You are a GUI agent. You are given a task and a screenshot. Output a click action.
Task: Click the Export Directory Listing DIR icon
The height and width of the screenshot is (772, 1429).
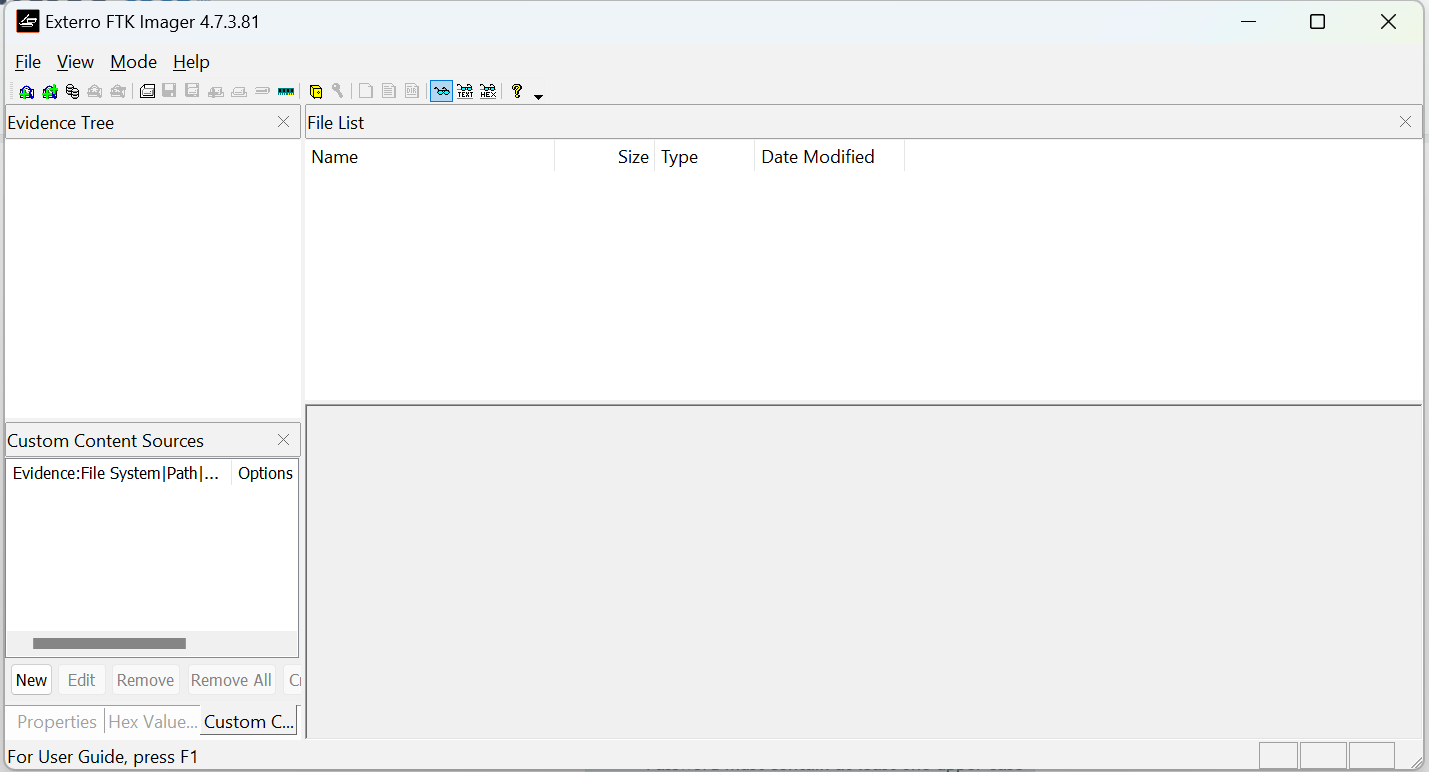(412, 92)
